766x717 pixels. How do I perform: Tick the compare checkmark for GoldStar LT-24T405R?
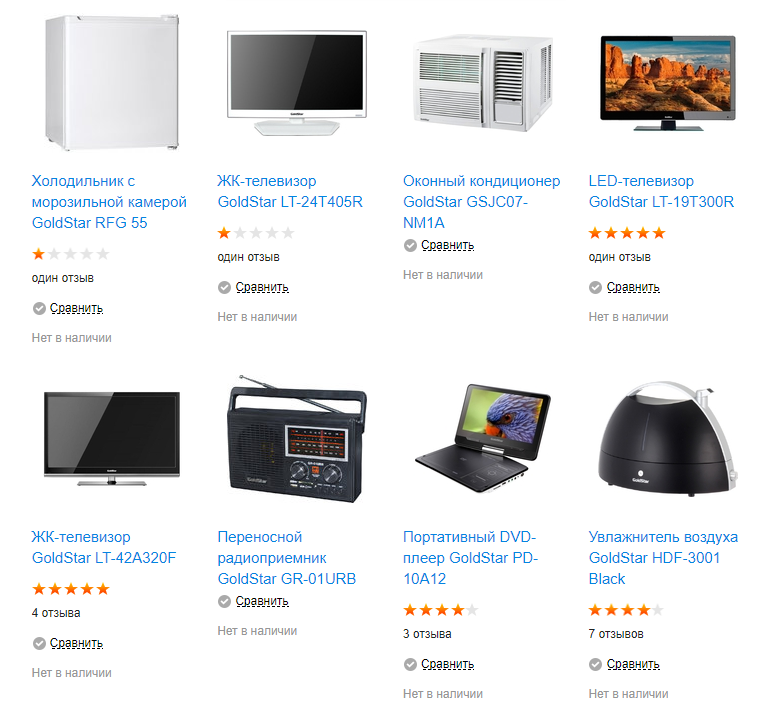click(224, 287)
